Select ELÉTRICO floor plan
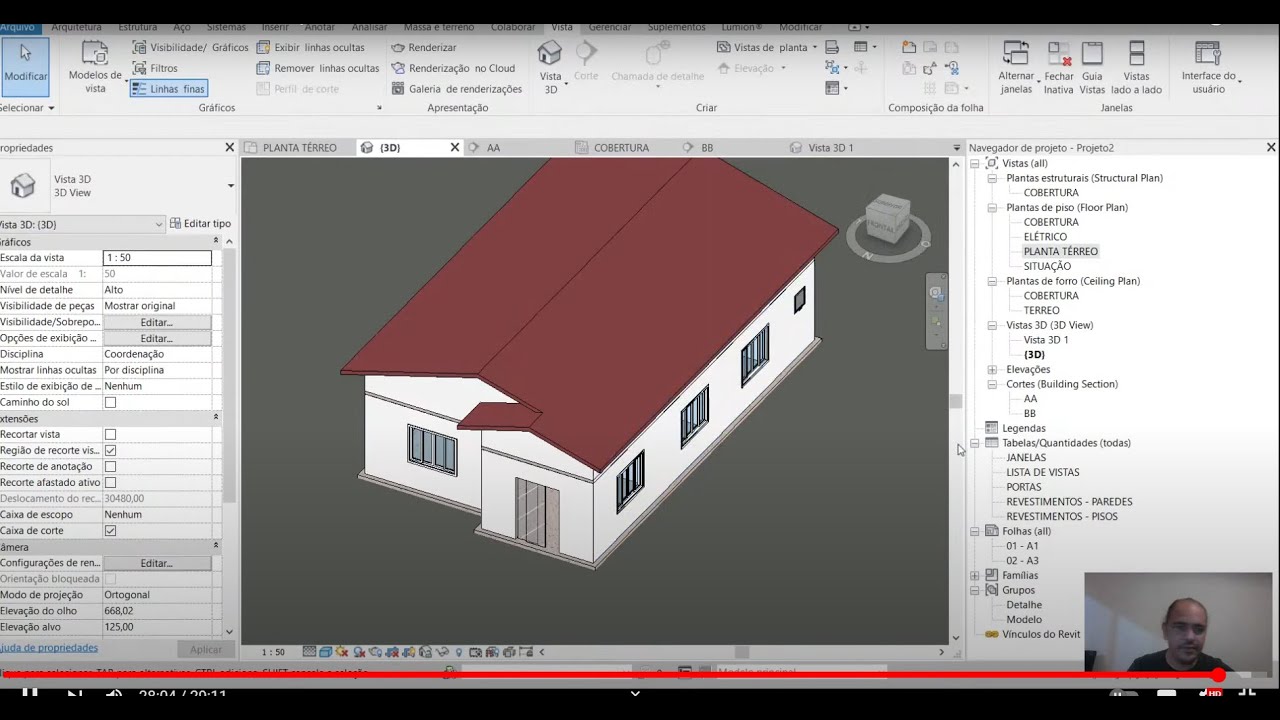The height and width of the screenshot is (720, 1280). click(1045, 237)
